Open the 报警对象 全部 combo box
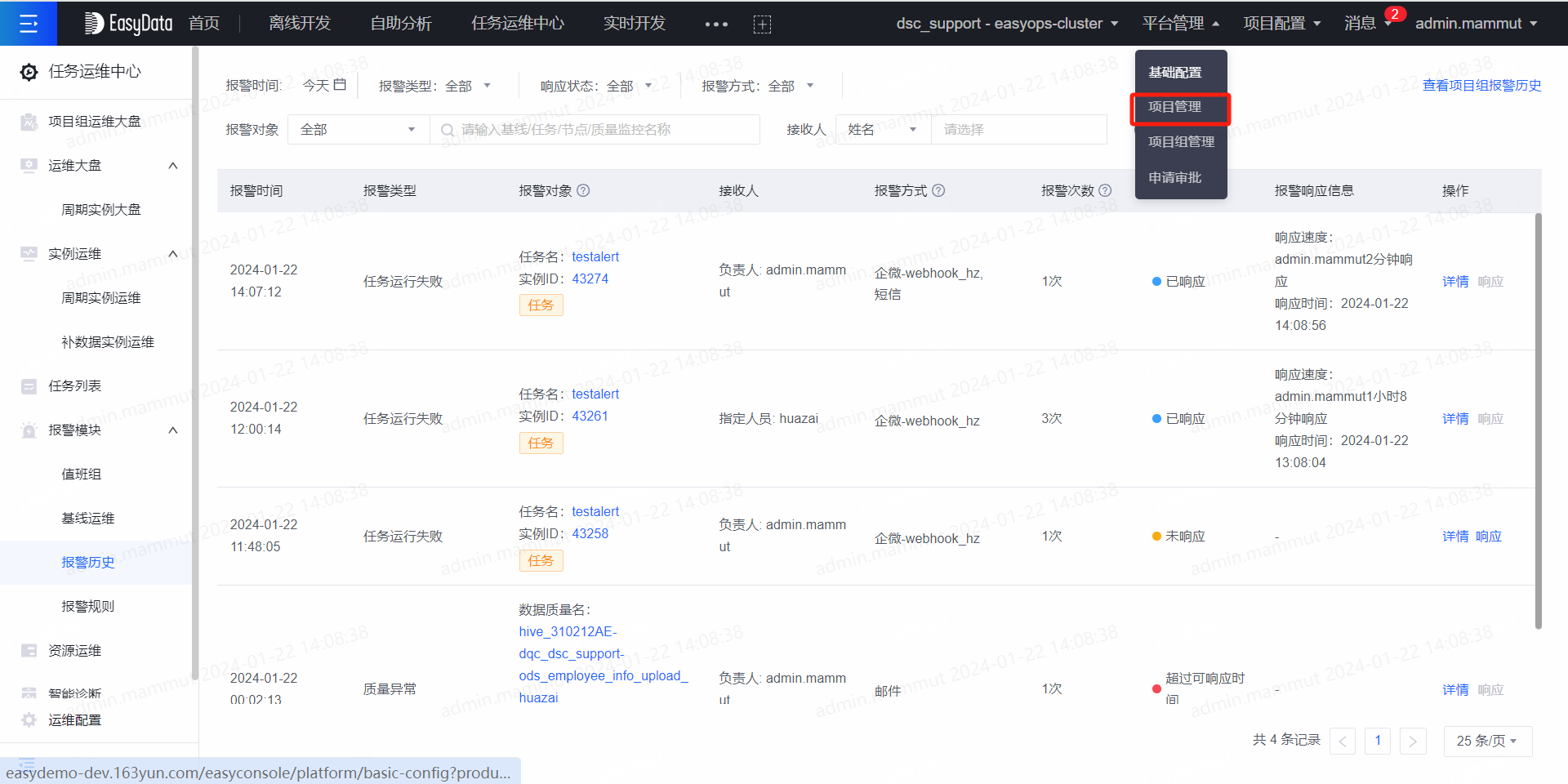Screen dimensions: 1568x784 359,130
